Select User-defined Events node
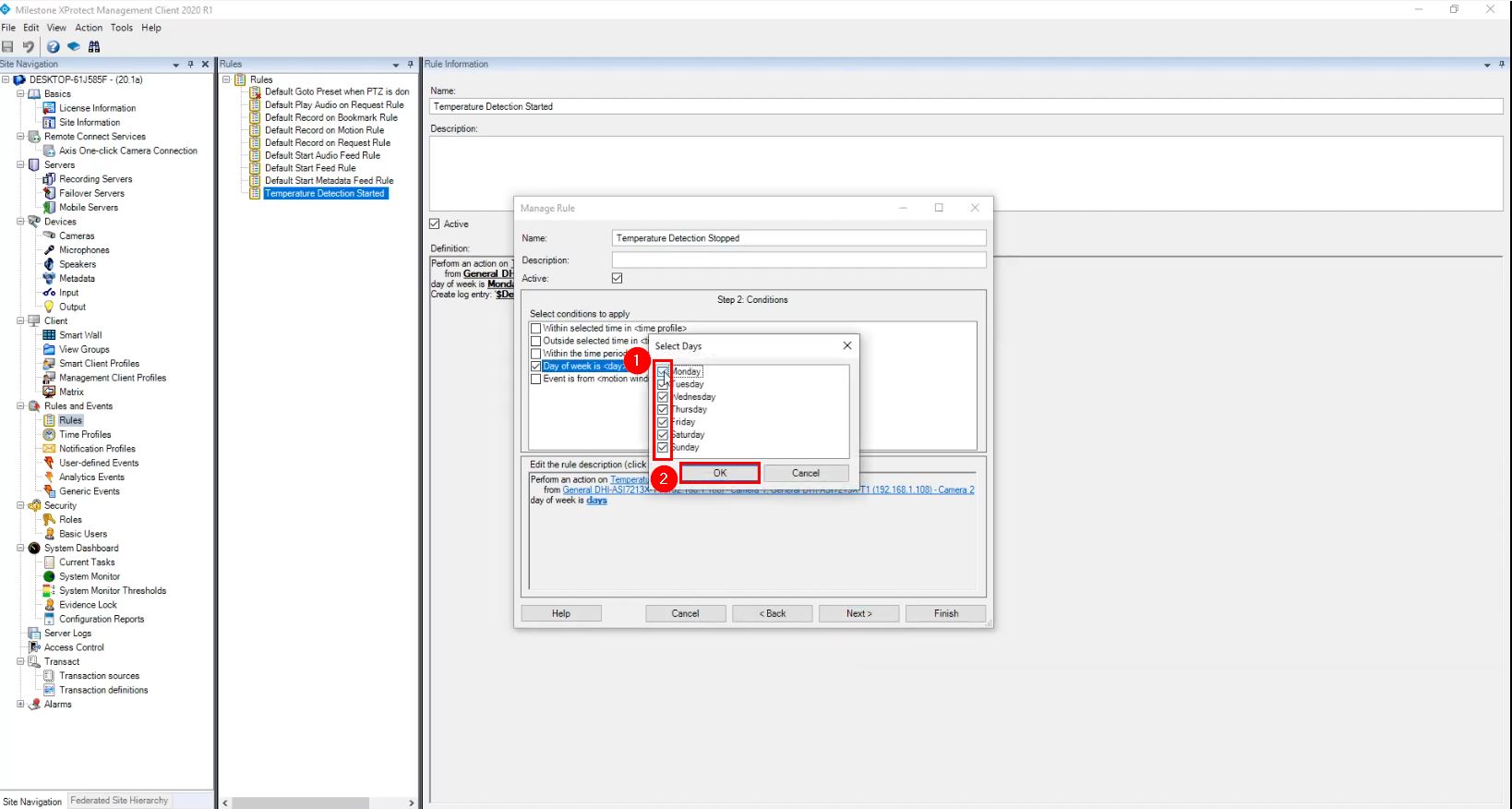This screenshot has height=809, width=1512. [99, 464]
